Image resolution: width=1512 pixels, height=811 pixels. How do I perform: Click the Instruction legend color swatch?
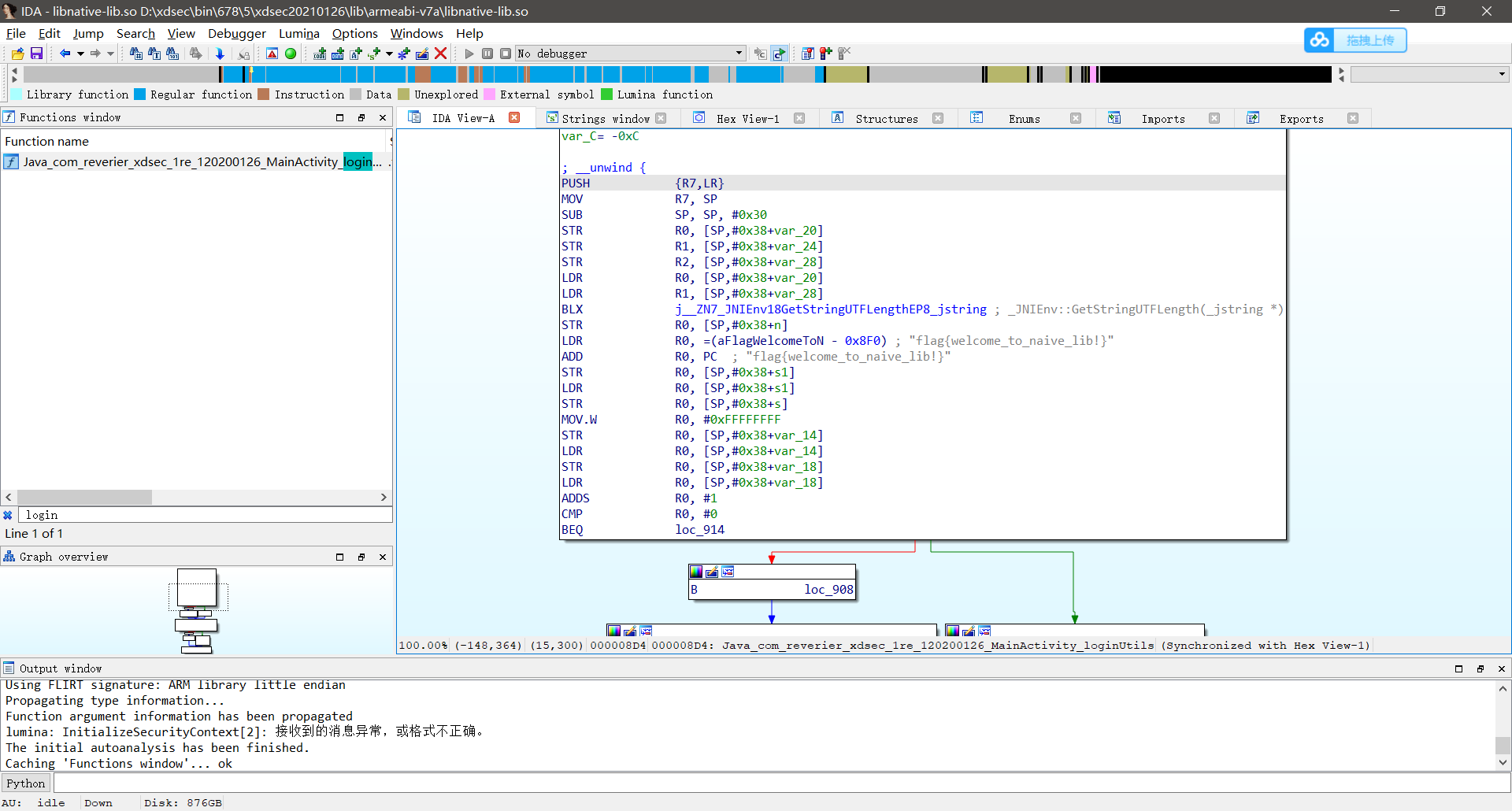[x=264, y=94]
